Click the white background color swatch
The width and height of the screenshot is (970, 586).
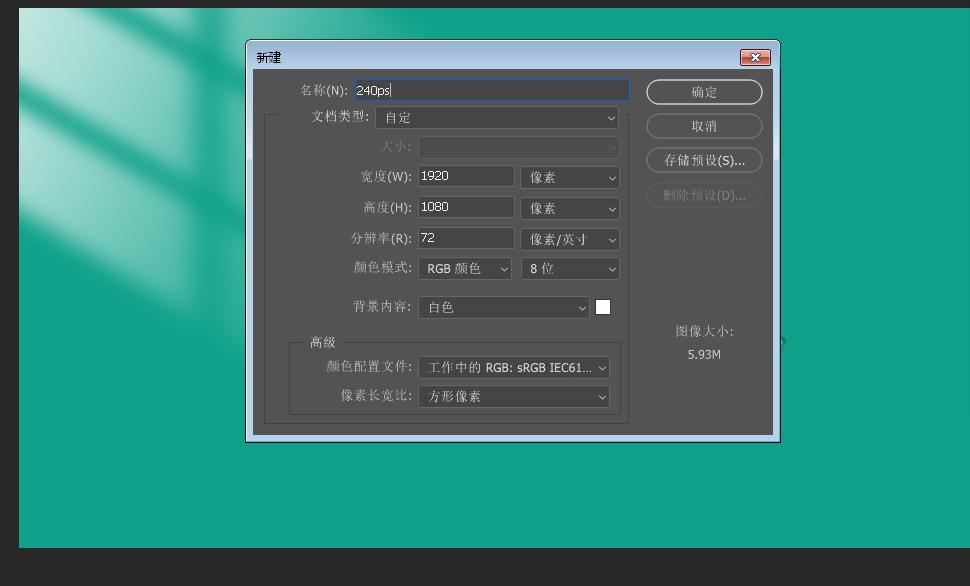coord(603,308)
